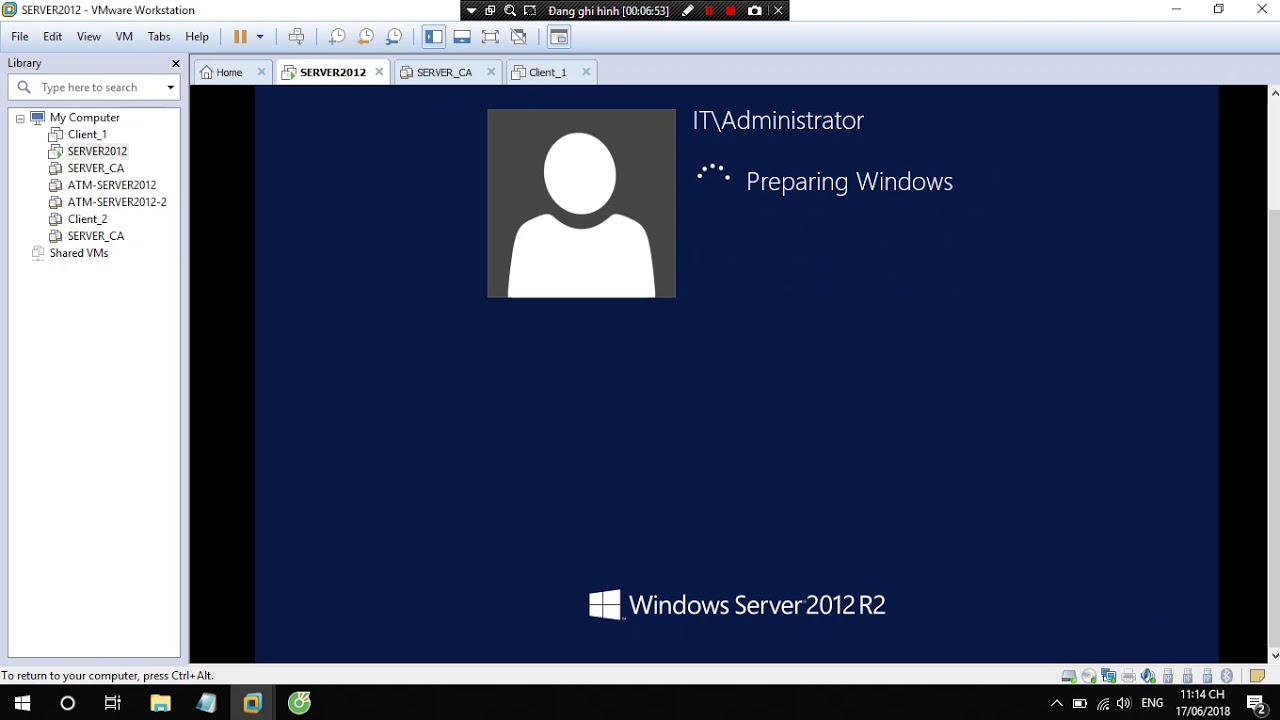
Task: Click the Bluetooth device status icon
Action: click(1227, 676)
